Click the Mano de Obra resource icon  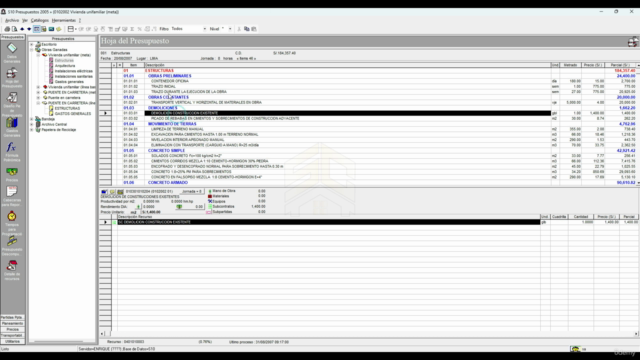pos(210,191)
